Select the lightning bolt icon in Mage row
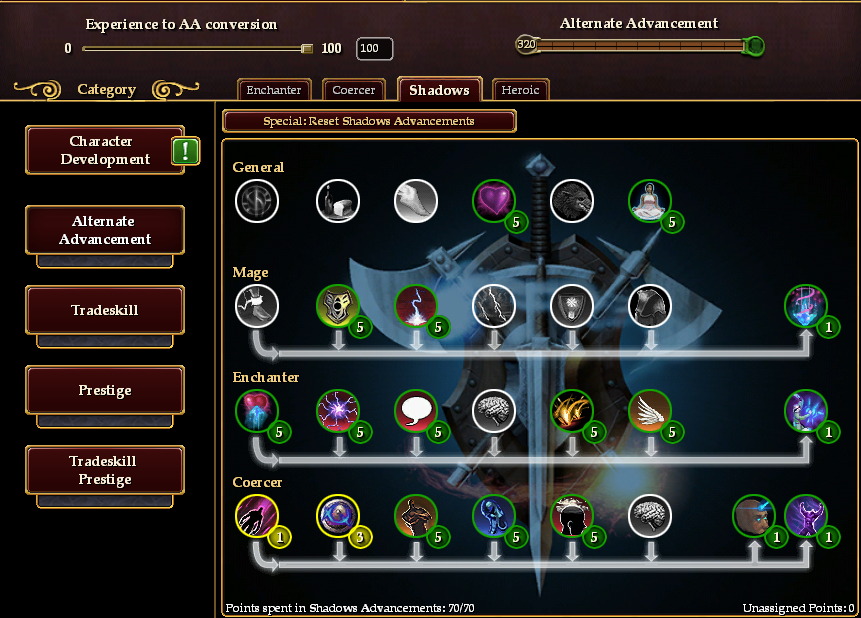 coord(494,305)
